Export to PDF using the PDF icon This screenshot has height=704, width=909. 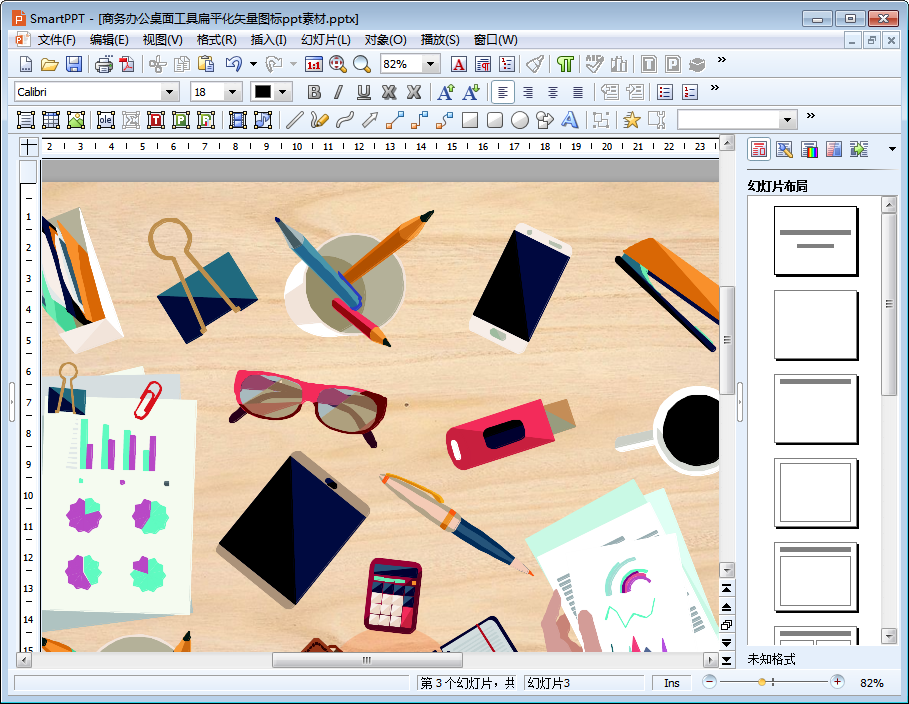click(127, 64)
